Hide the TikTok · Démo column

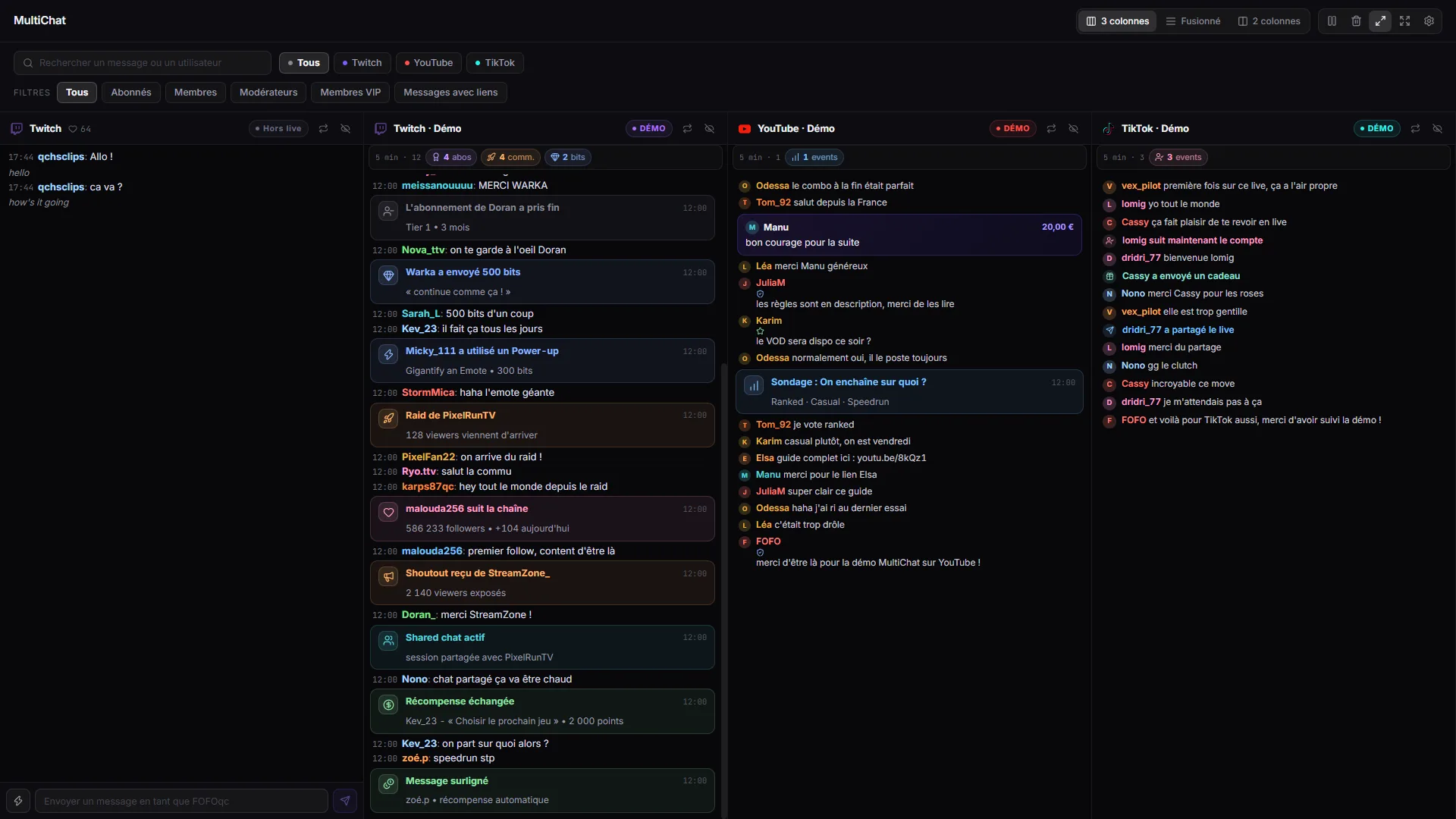coord(1438,129)
